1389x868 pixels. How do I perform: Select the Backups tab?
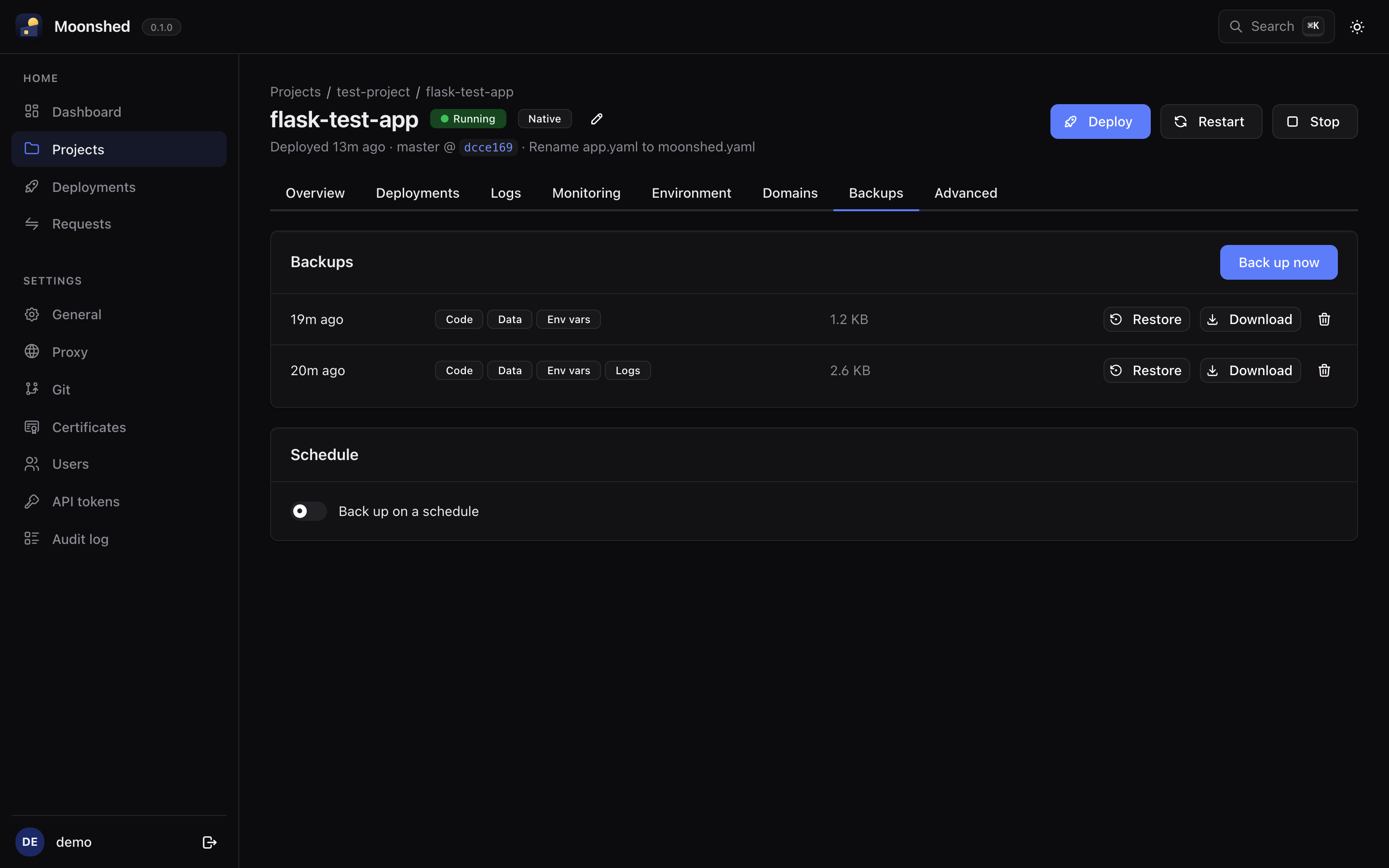pos(876,193)
